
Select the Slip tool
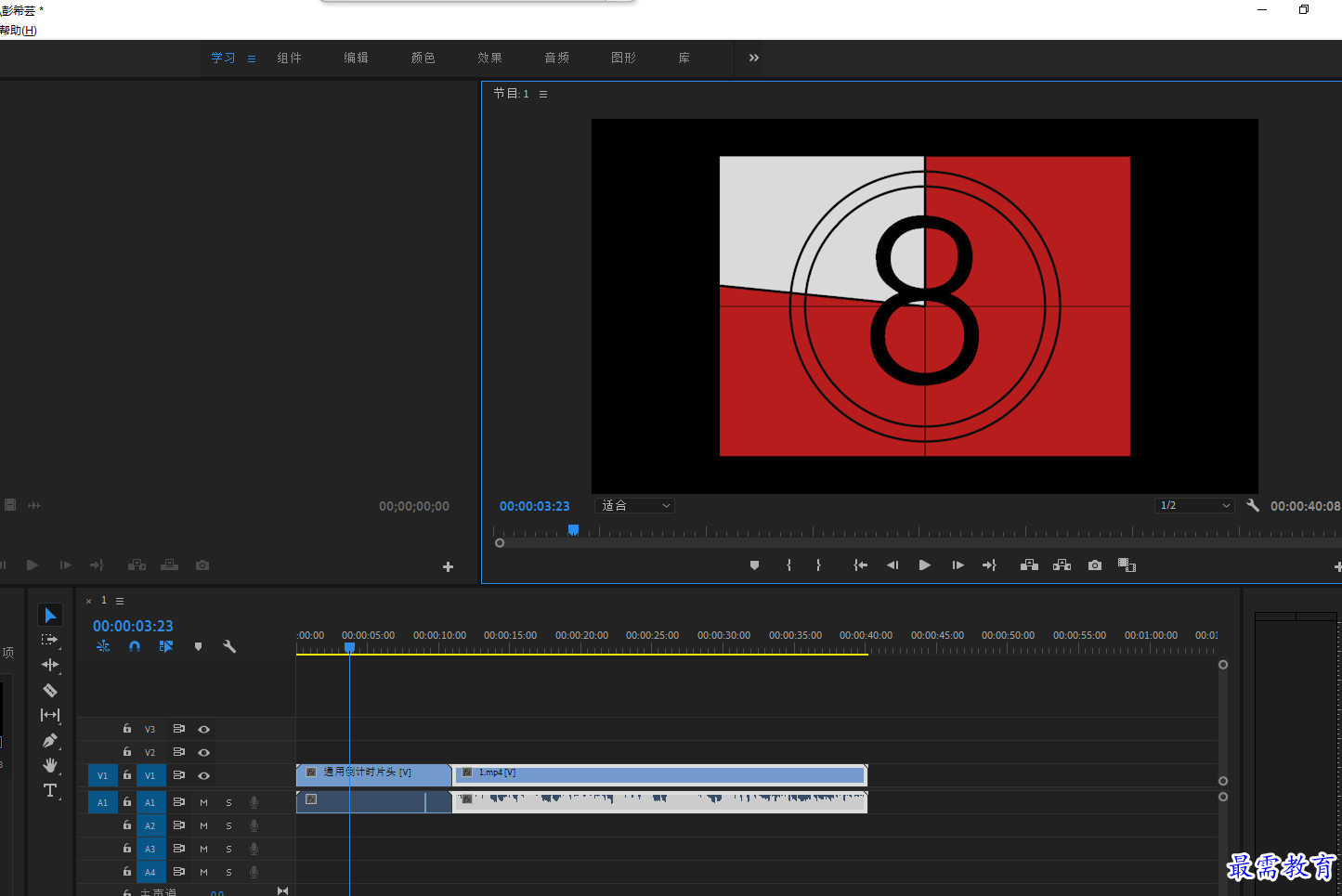click(50, 715)
